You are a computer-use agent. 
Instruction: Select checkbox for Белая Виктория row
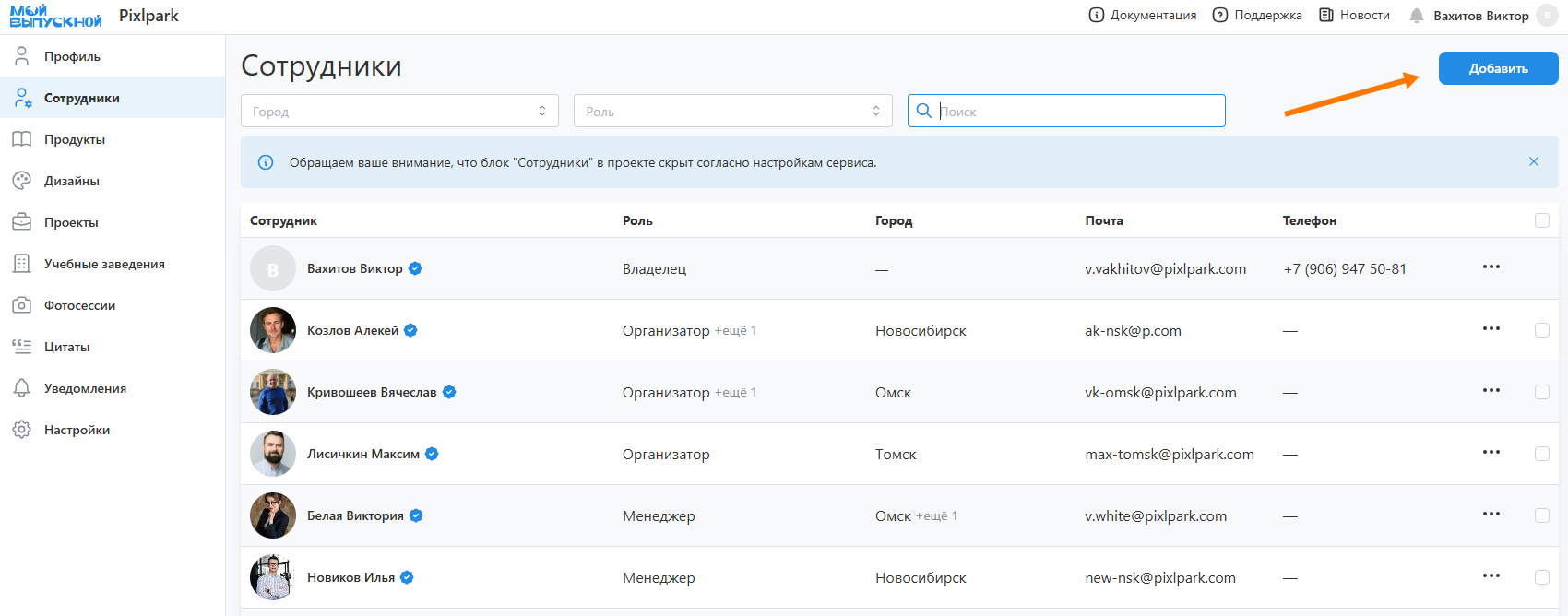coord(1542,515)
